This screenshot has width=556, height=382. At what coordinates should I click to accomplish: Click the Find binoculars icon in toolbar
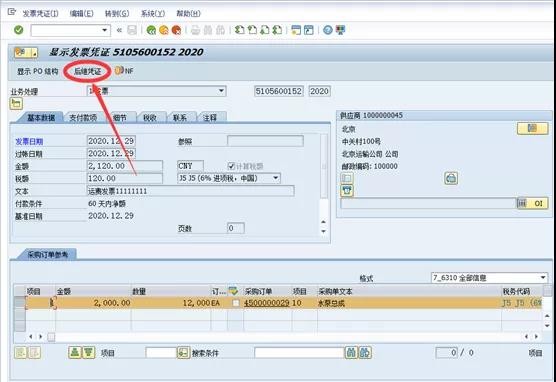pyautogui.click(x=208, y=30)
